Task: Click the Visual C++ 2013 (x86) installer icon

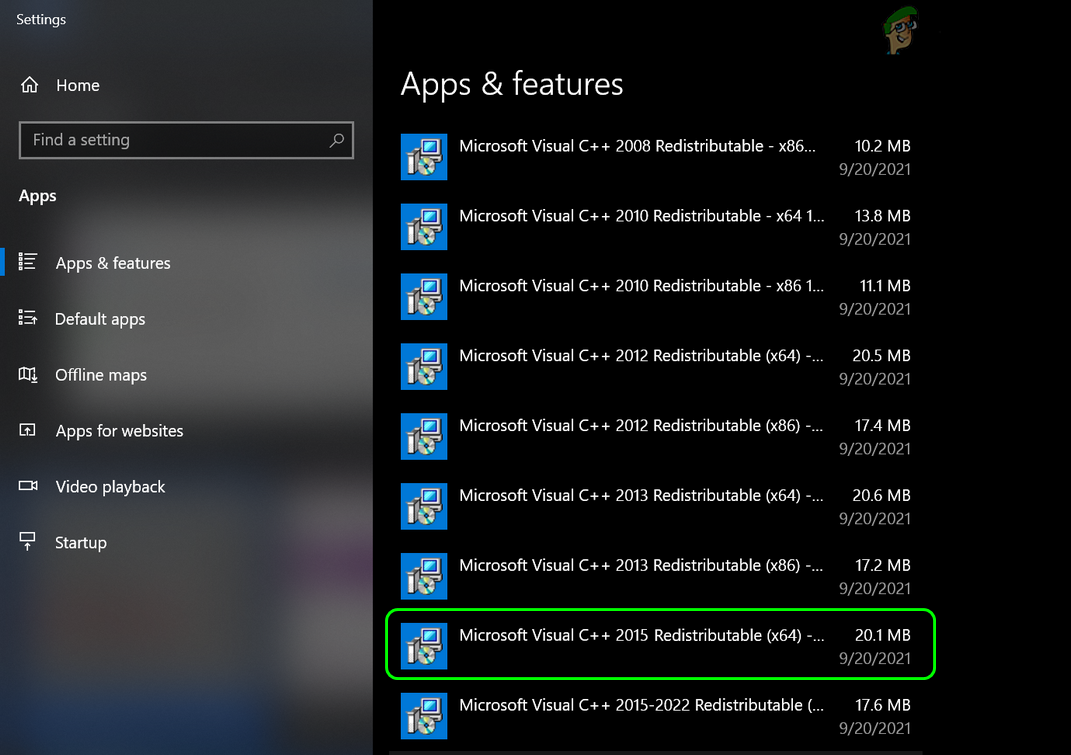Action: (x=423, y=576)
